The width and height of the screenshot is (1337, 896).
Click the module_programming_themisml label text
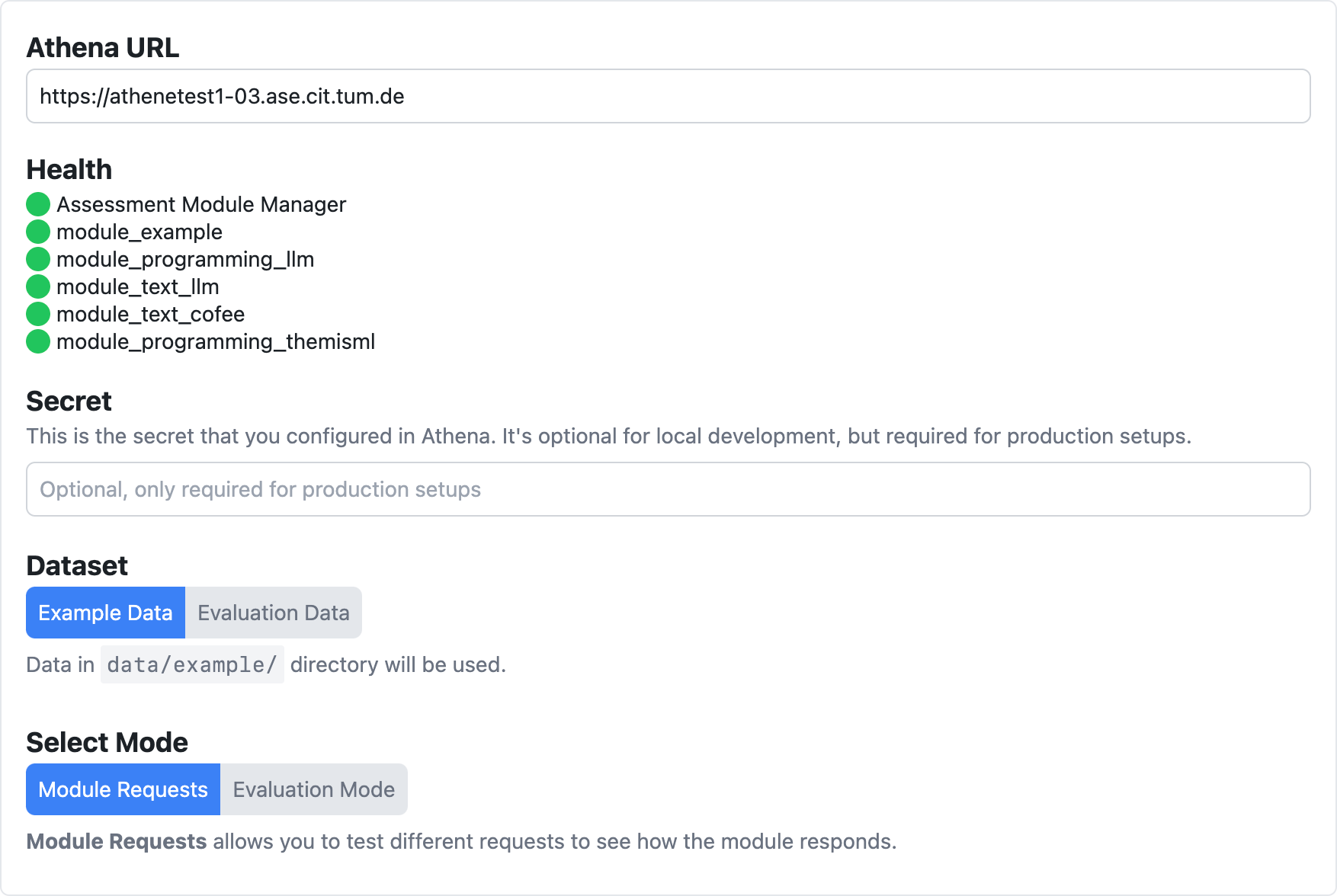click(x=216, y=341)
